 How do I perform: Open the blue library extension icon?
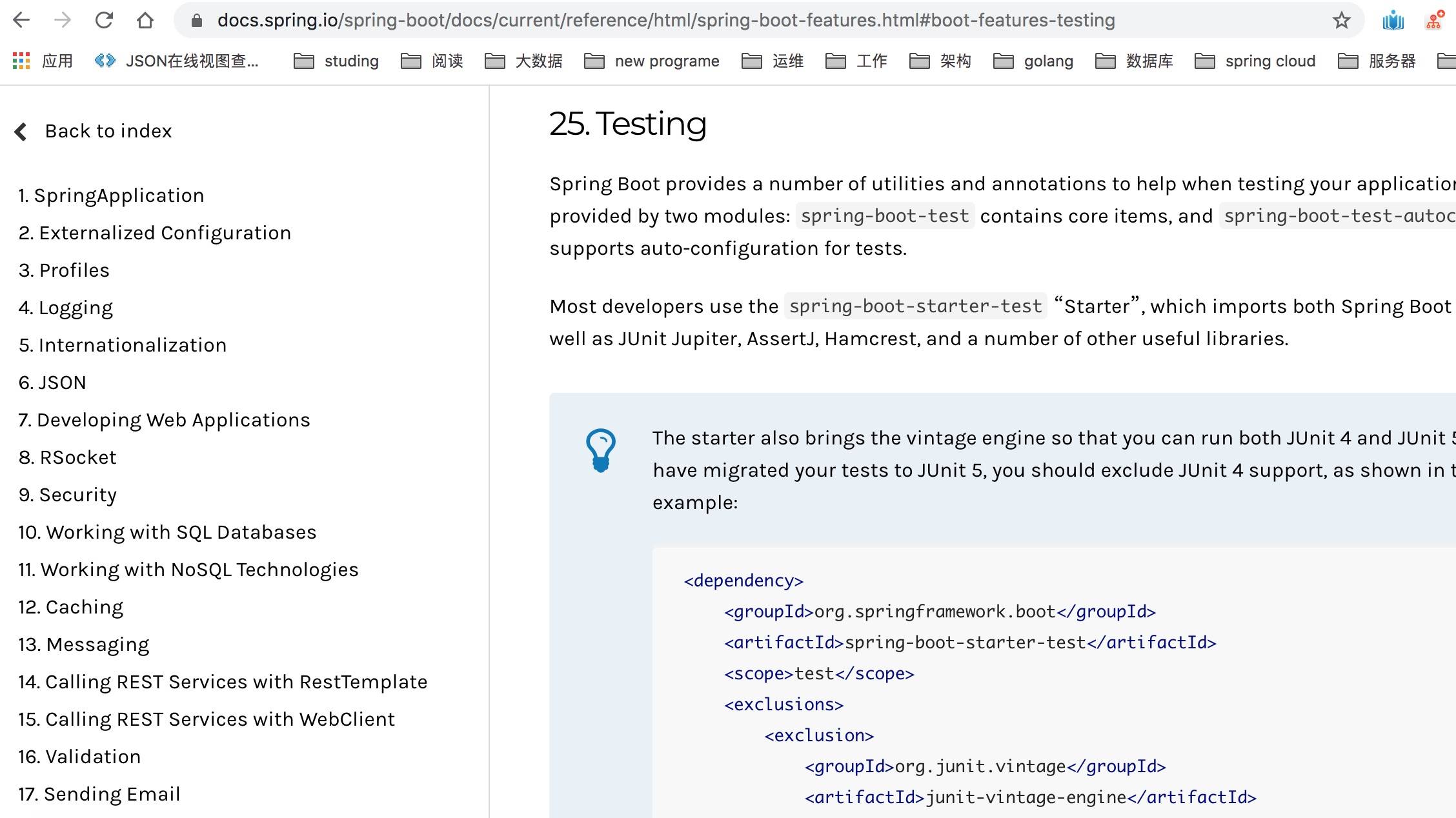[x=1393, y=20]
